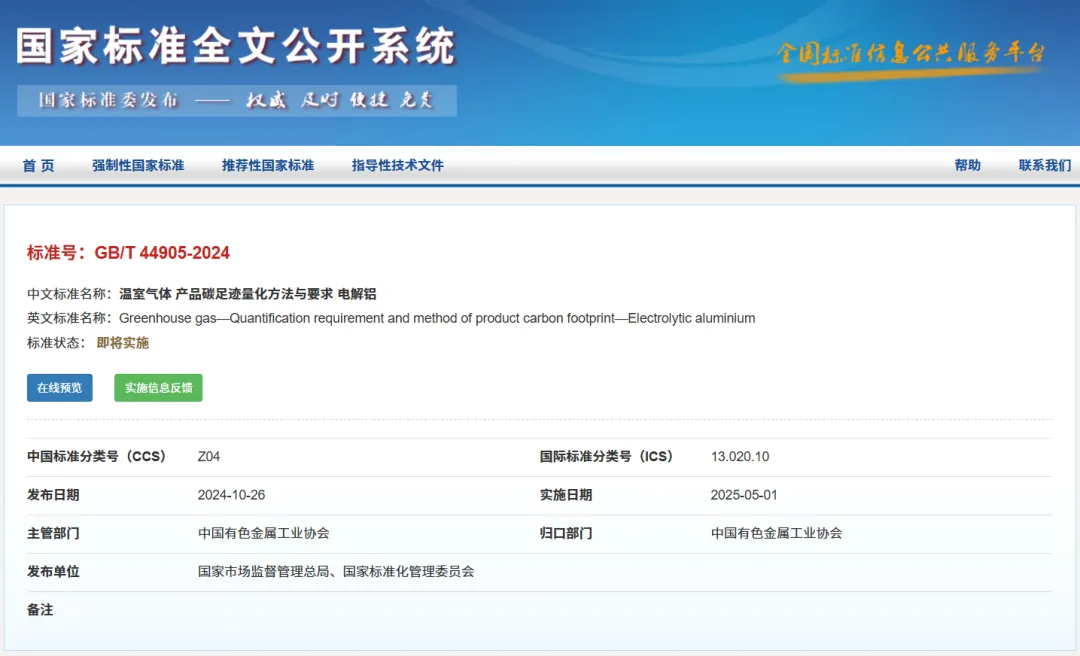Click the blue 在线预览 preview button
1080x656 pixels.
pyautogui.click(x=59, y=387)
